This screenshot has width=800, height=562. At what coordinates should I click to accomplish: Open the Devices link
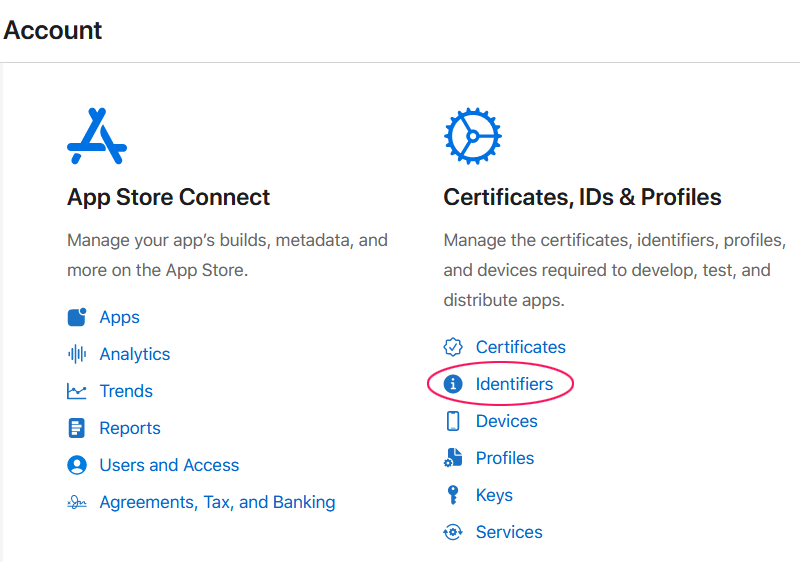tap(507, 421)
